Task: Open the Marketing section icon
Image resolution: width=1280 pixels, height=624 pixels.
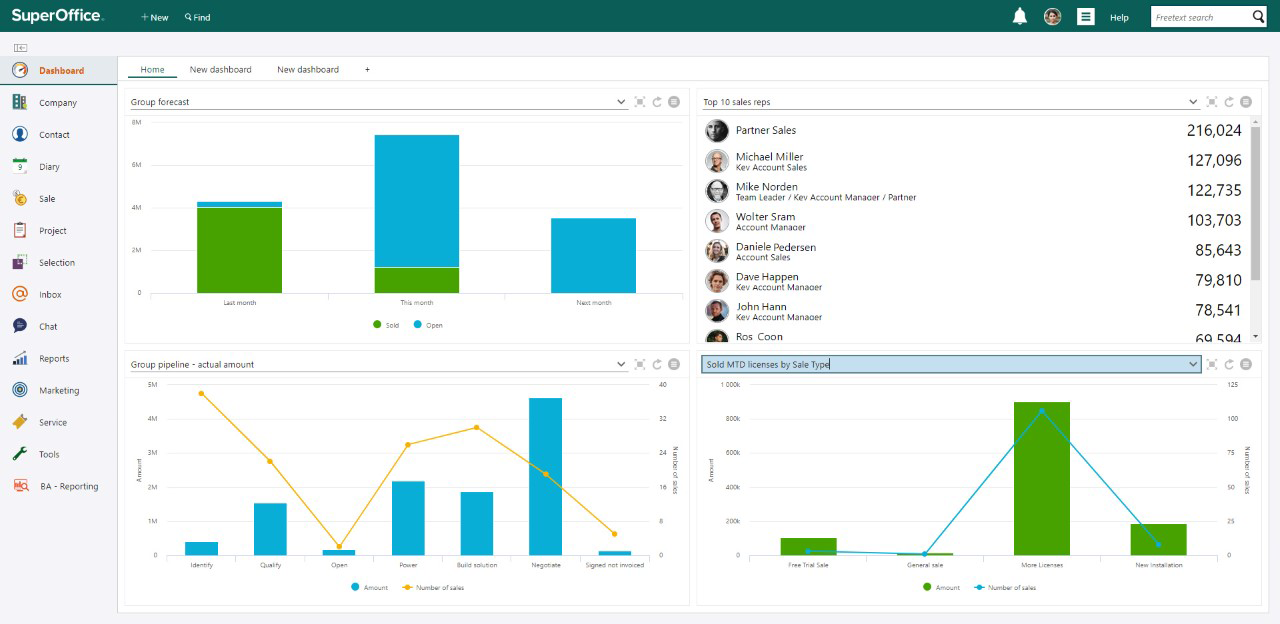Action: pyautogui.click(x=20, y=390)
